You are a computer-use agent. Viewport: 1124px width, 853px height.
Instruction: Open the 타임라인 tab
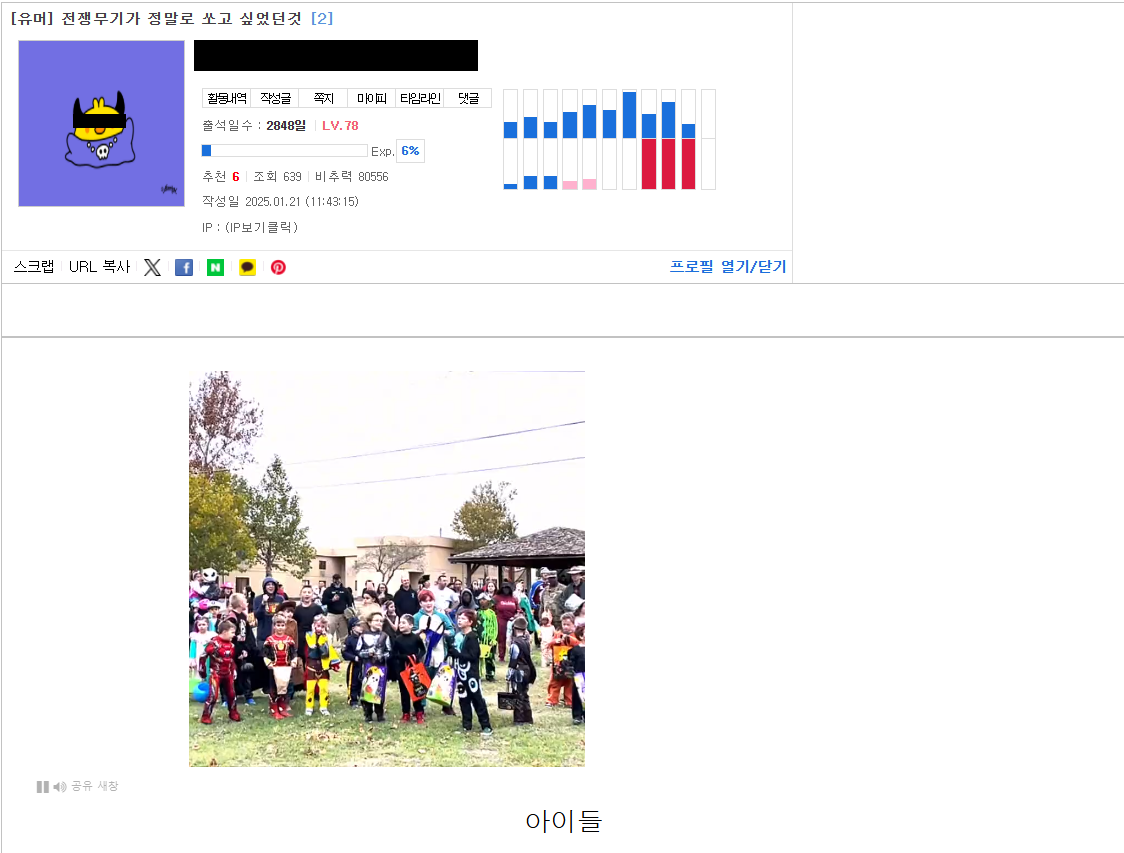[x=420, y=98]
